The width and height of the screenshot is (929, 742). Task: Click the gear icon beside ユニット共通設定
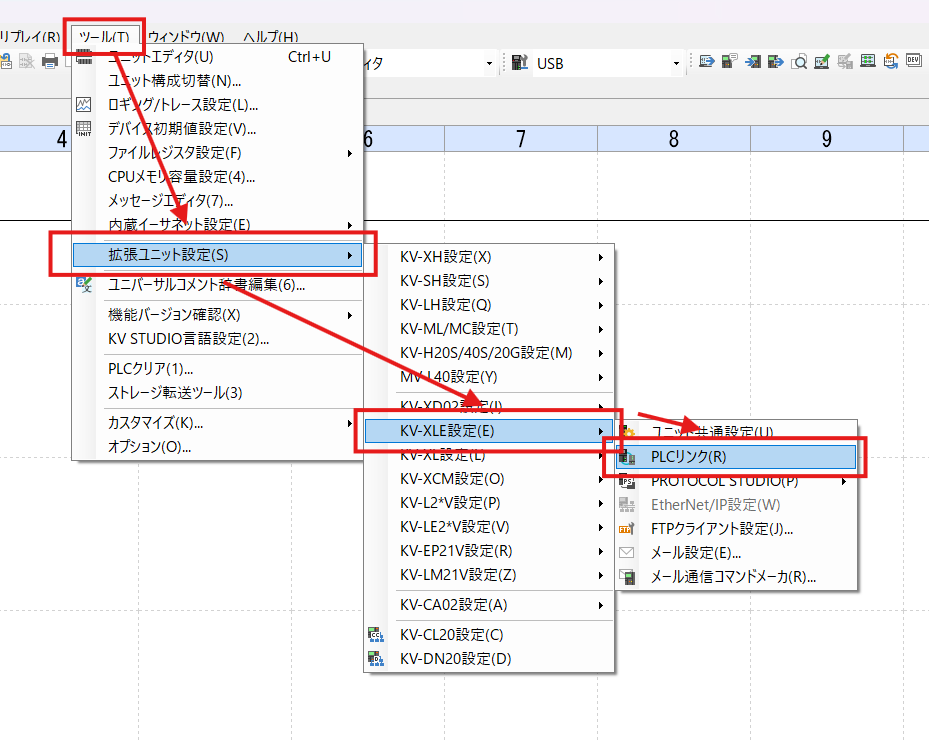(627, 432)
